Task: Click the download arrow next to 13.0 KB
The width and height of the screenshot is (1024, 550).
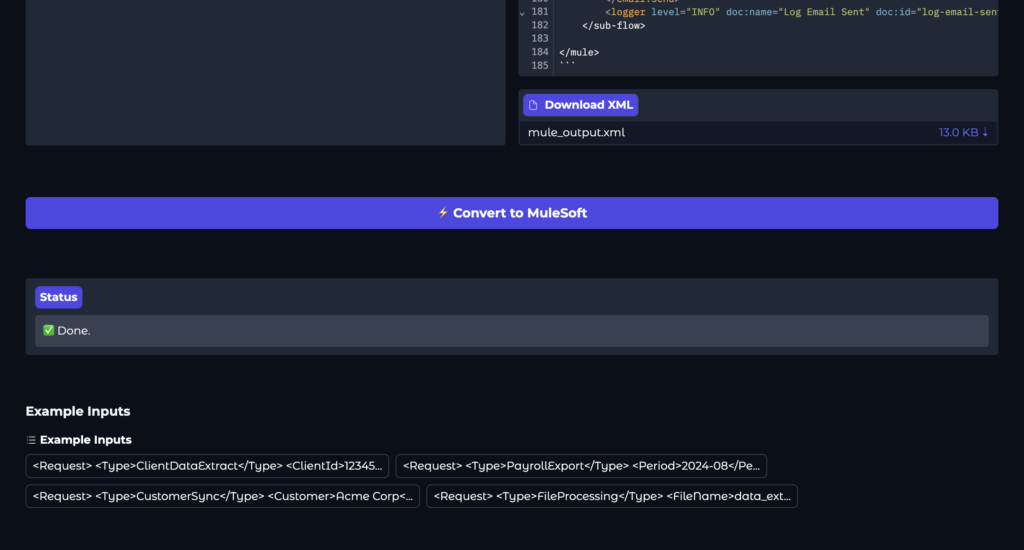Action: pyautogui.click(x=985, y=132)
